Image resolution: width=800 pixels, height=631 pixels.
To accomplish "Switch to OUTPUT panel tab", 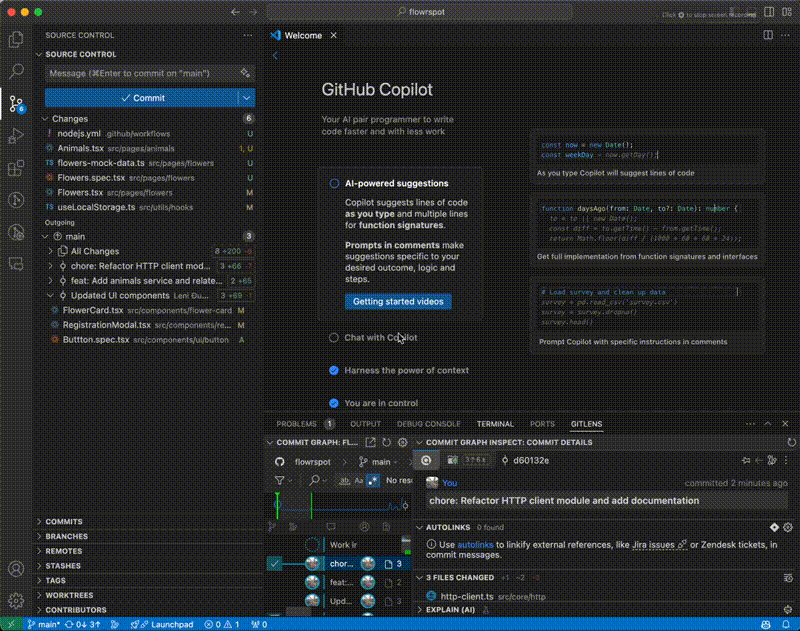I will (x=365, y=424).
